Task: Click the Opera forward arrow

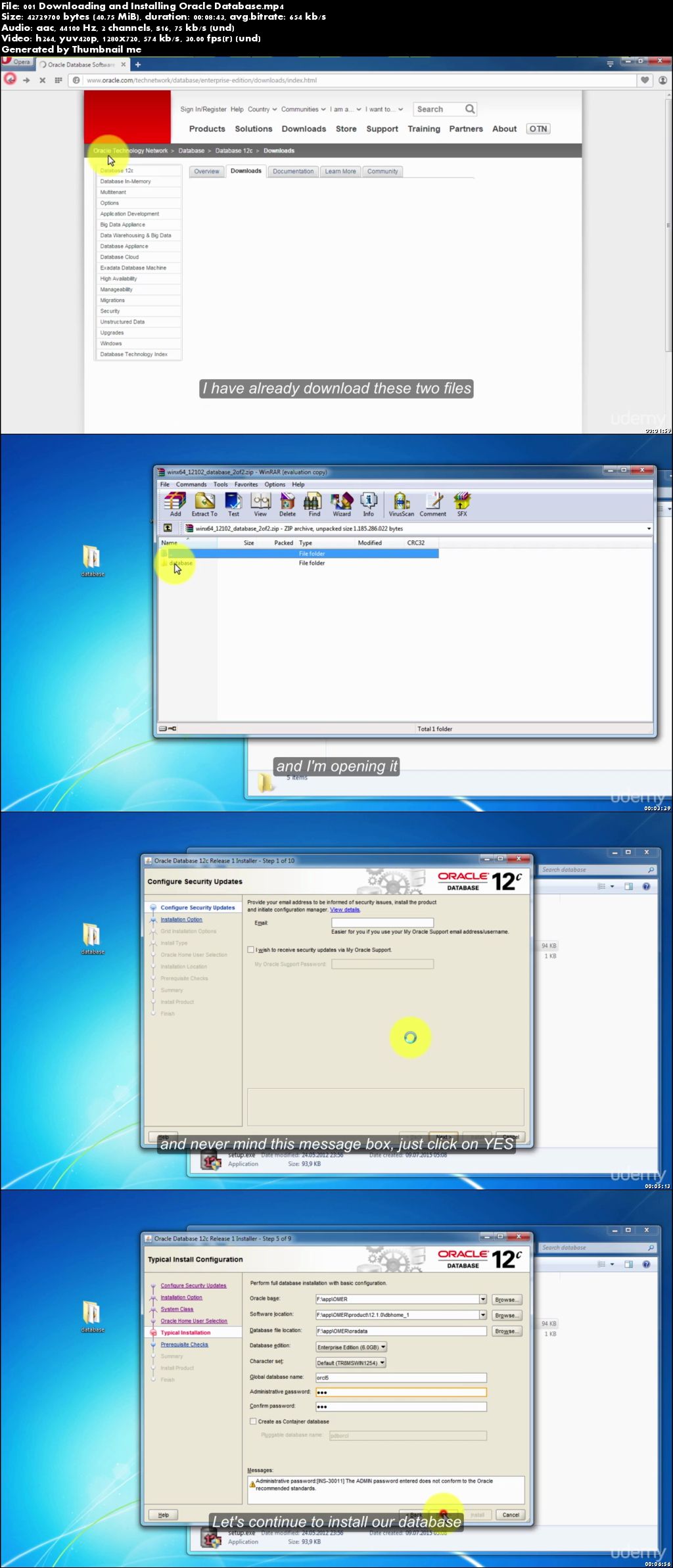Action: pyautogui.click(x=26, y=80)
